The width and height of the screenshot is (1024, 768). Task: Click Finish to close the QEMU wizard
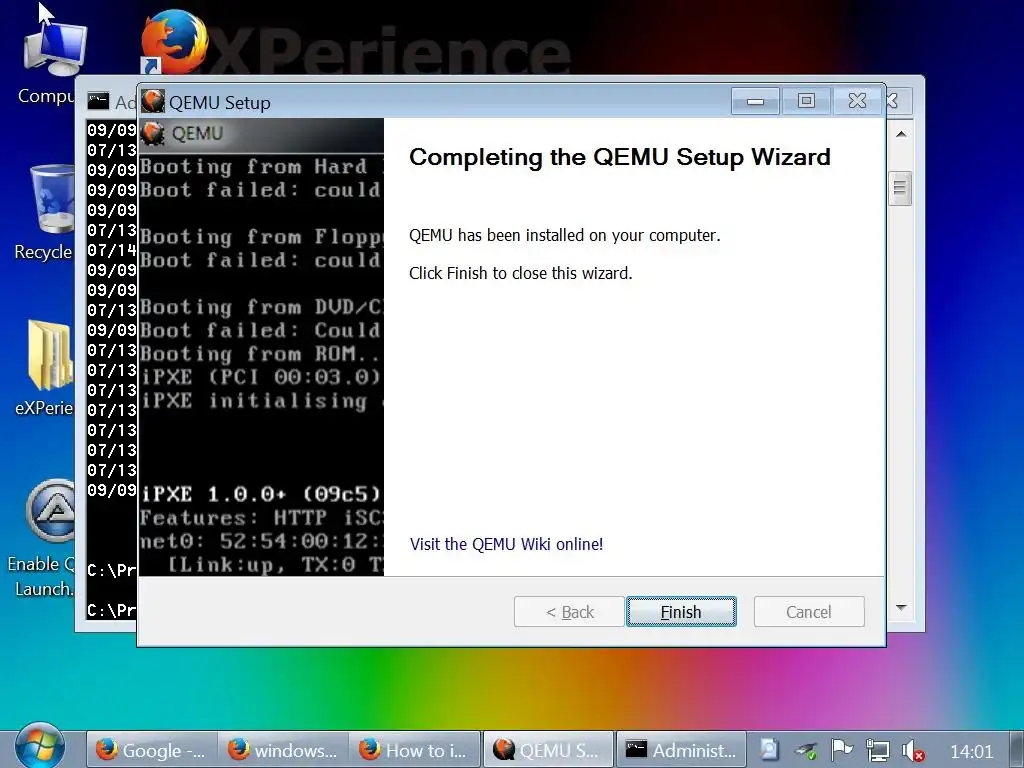pos(681,611)
